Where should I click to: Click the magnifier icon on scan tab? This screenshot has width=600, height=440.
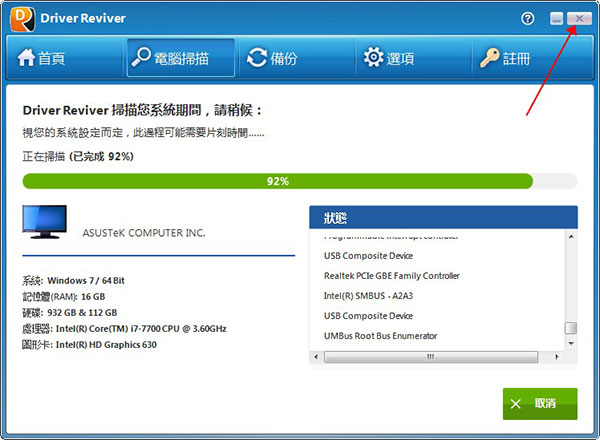141,57
